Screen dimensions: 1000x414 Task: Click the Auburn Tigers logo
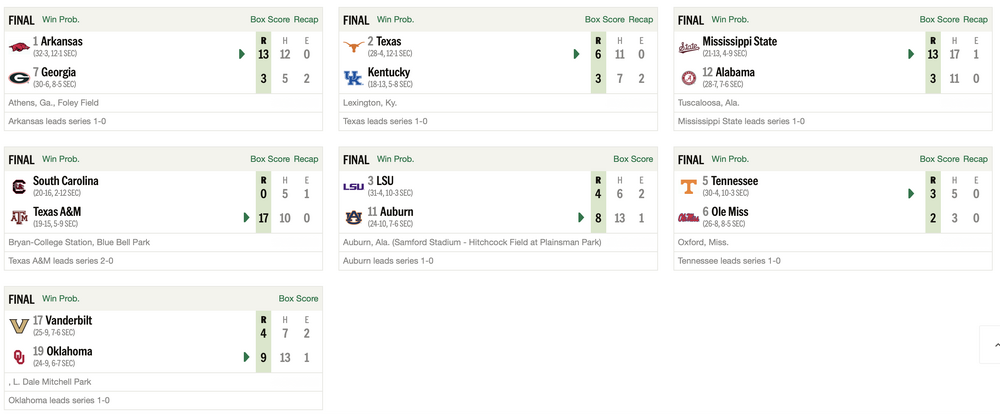(354, 218)
